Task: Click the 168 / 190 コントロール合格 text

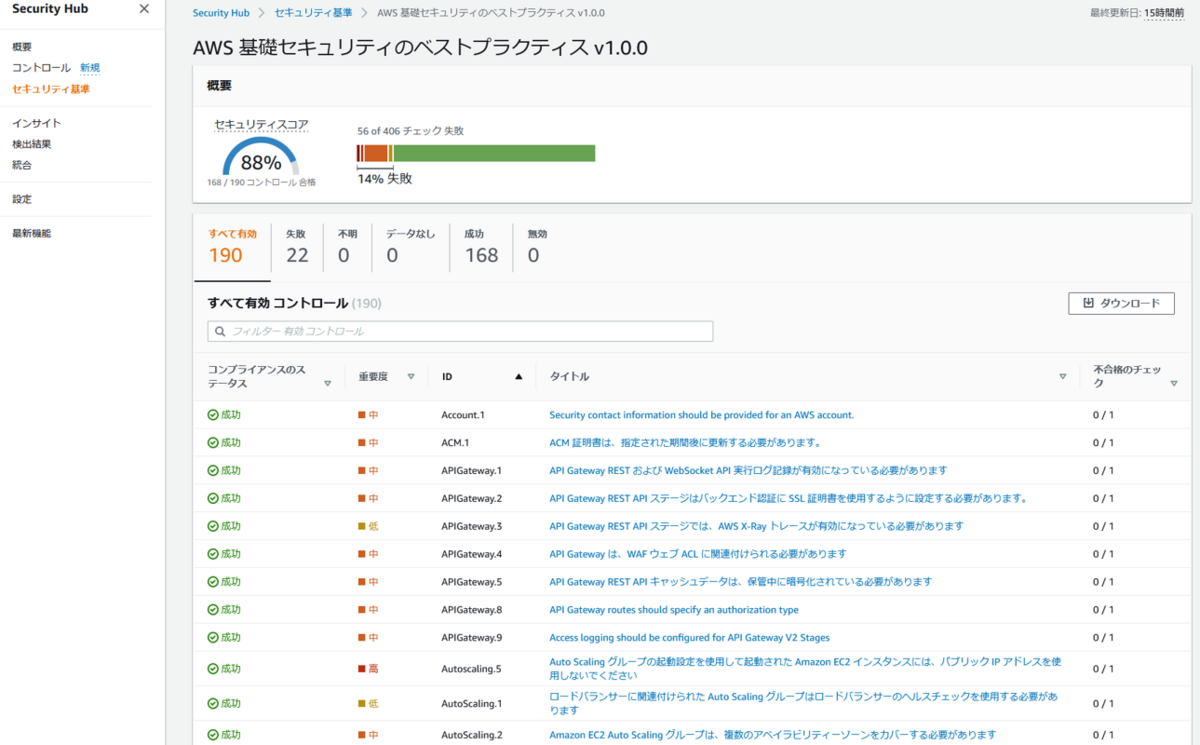Action: click(261, 183)
